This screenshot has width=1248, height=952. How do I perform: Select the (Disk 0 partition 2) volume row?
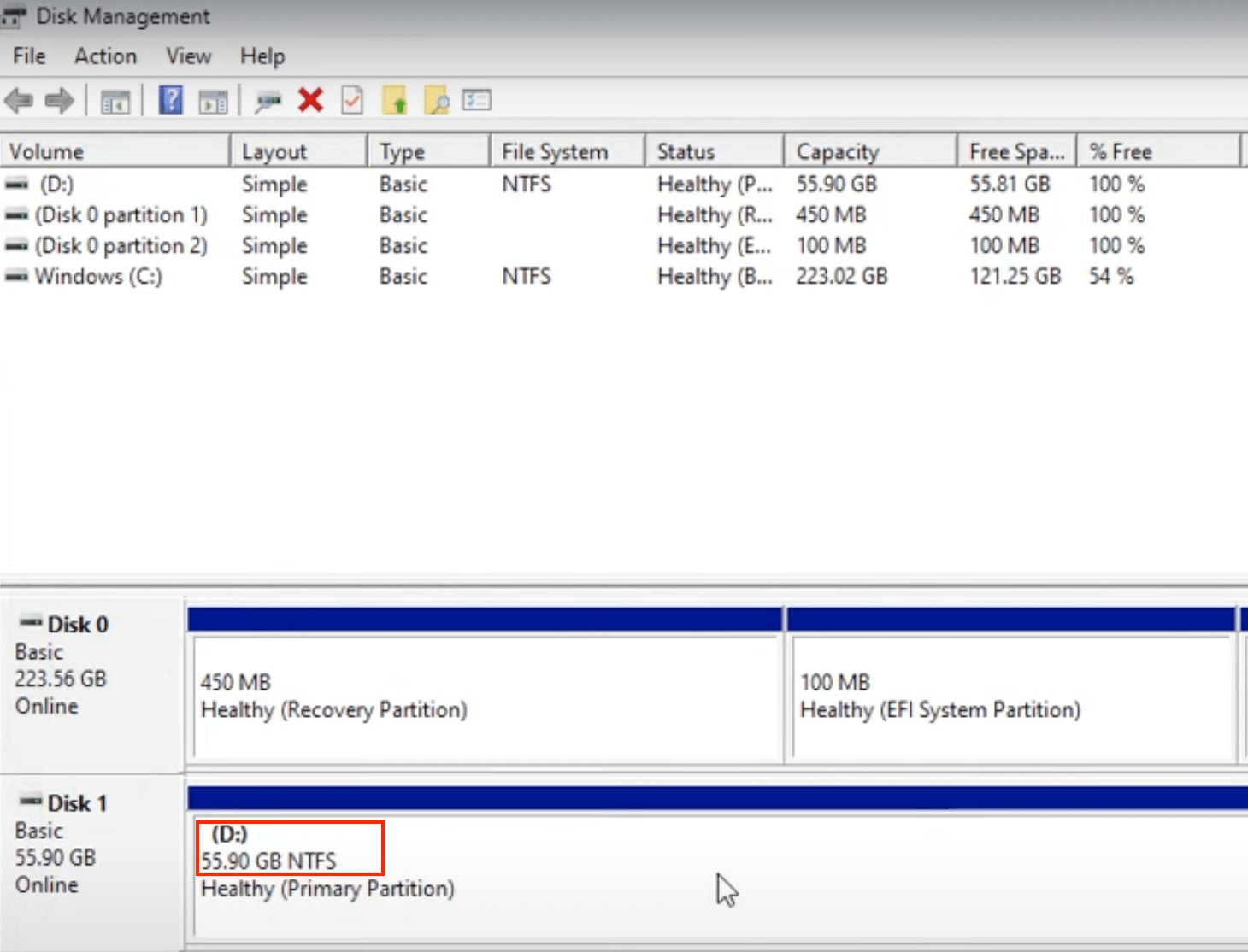click(x=624, y=245)
